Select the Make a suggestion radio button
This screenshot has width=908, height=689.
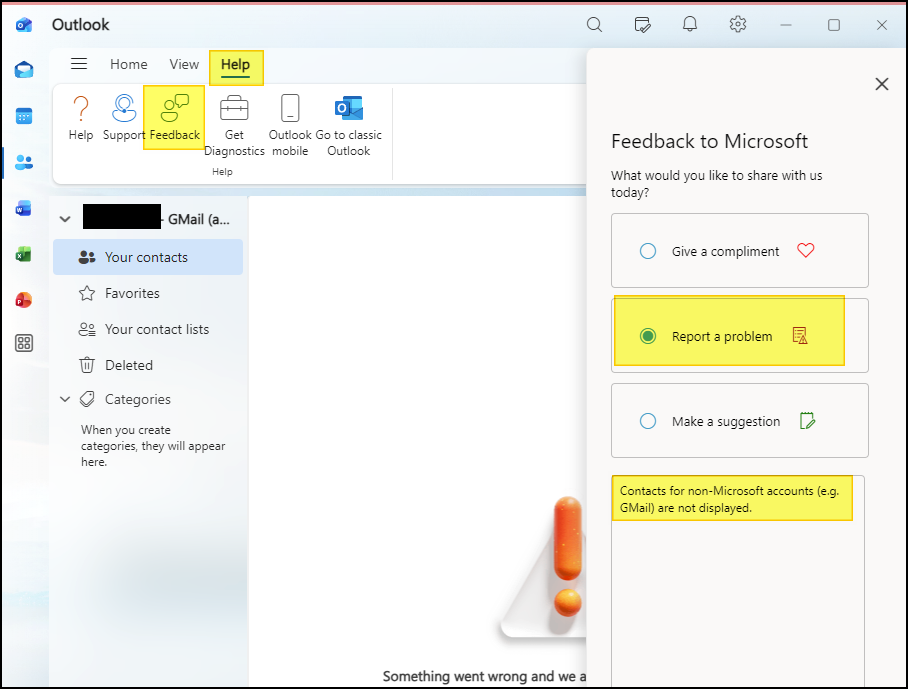648,421
